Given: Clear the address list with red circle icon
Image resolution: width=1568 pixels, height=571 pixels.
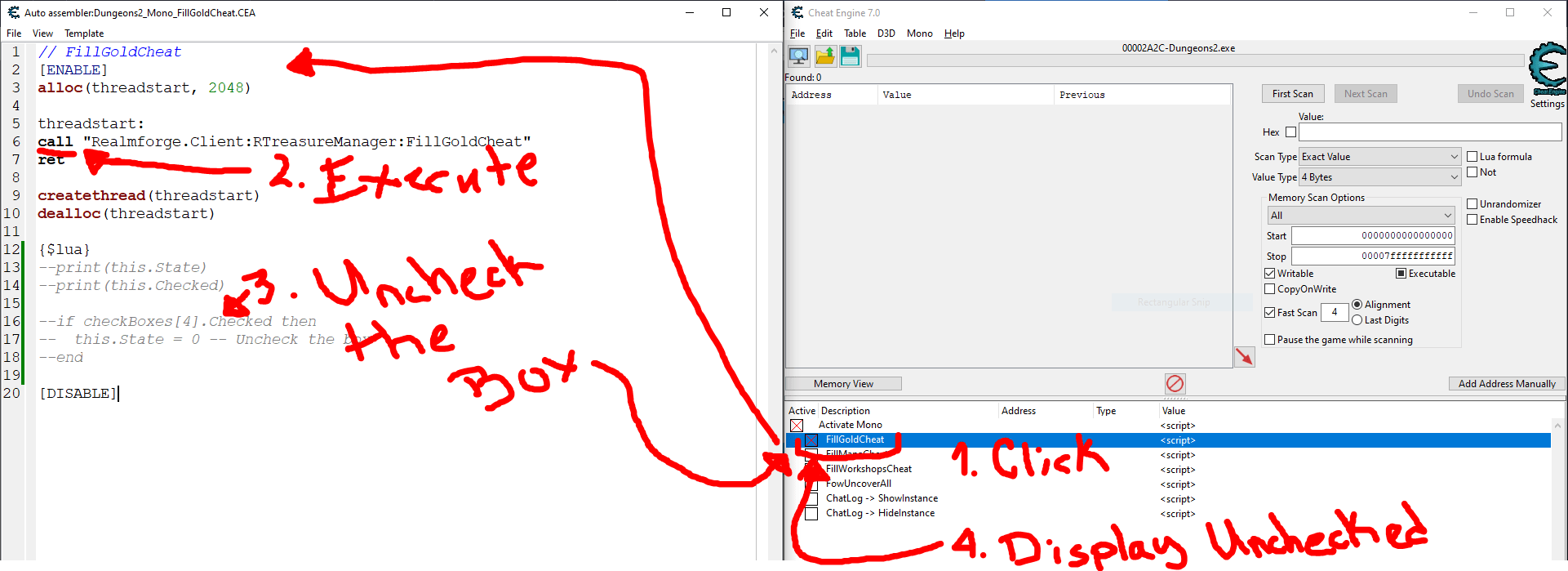Looking at the screenshot, I should (x=1175, y=384).
